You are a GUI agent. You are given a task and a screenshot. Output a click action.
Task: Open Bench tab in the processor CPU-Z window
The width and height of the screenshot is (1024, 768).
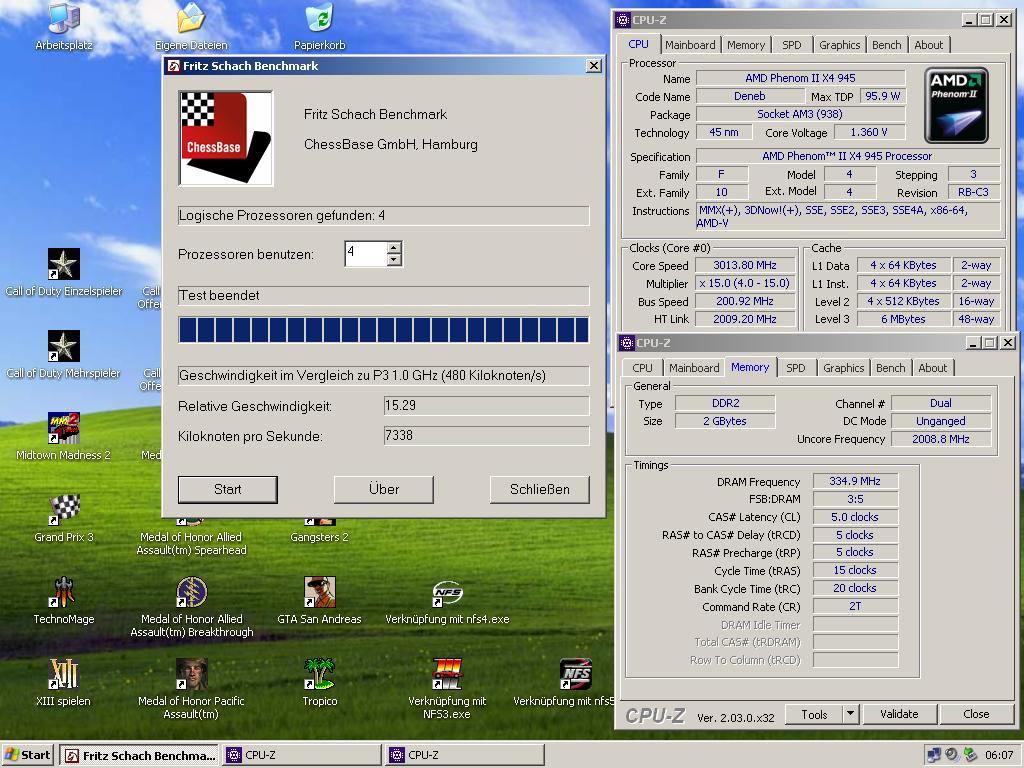[886, 45]
